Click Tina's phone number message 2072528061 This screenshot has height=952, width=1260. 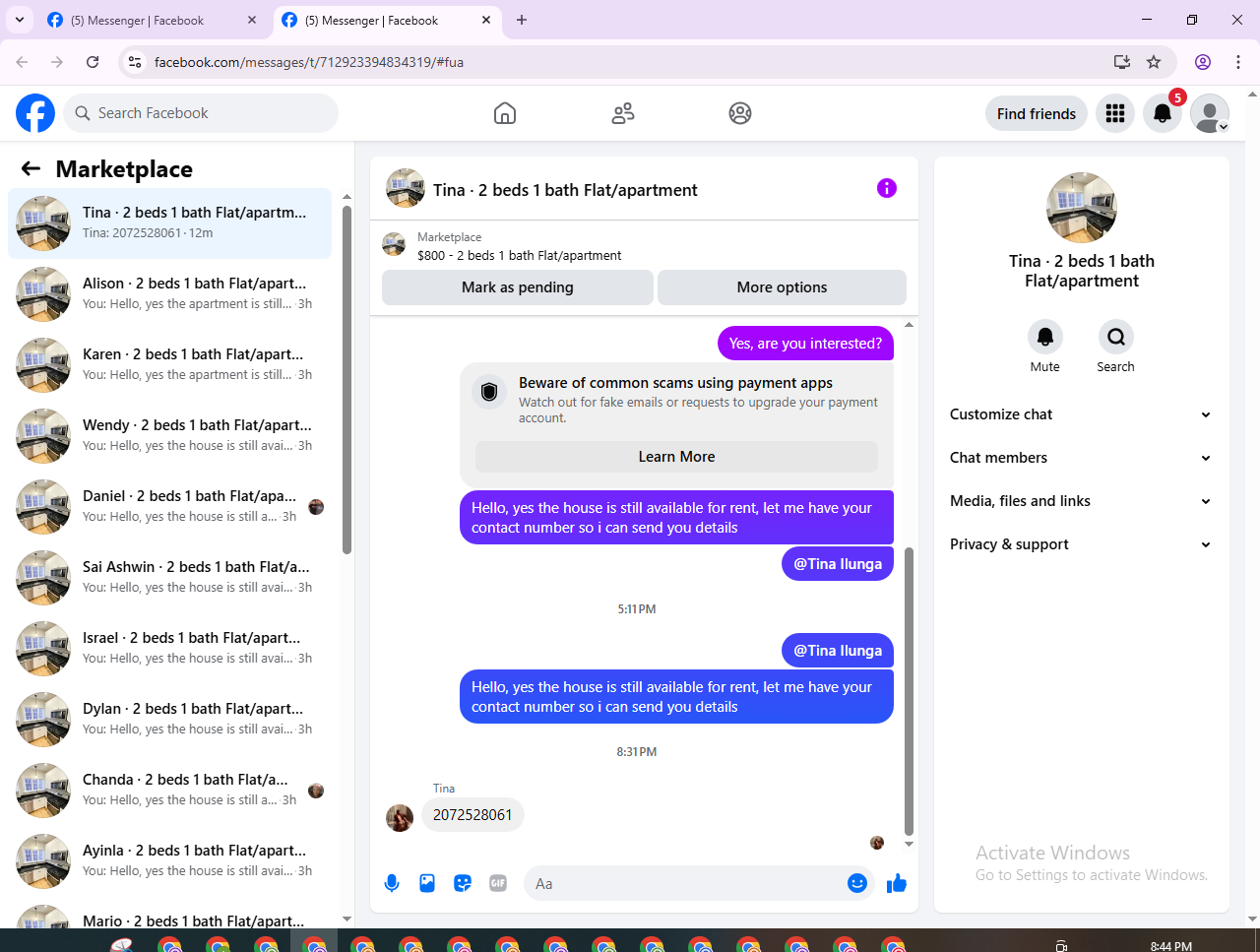(x=472, y=815)
